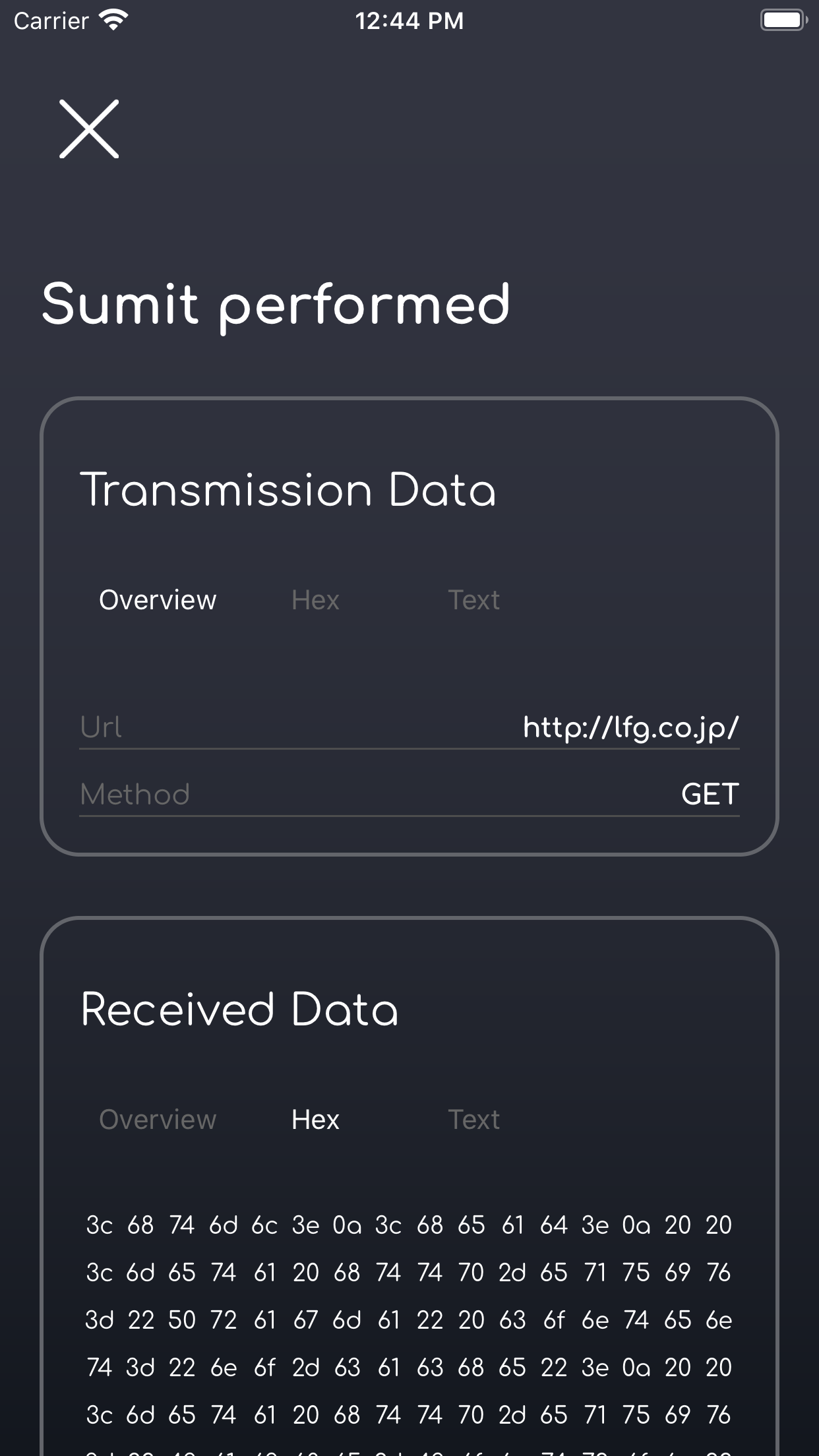The height and width of the screenshot is (1456, 819).
Task: Click the Method field showing GET
Action: click(x=409, y=795)
